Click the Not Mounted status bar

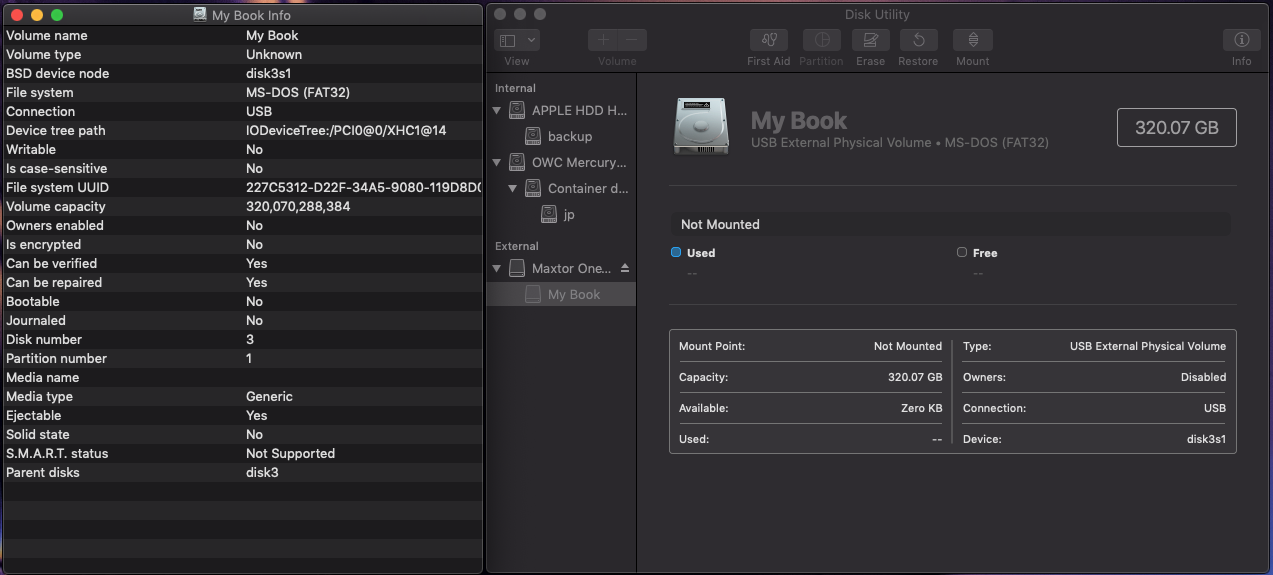pos(950,224)
